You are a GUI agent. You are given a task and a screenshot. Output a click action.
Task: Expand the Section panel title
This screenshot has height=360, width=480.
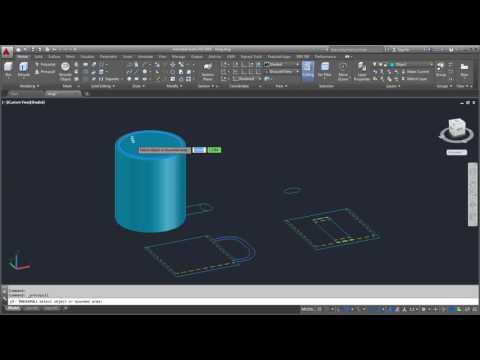[x=205, y=86]
